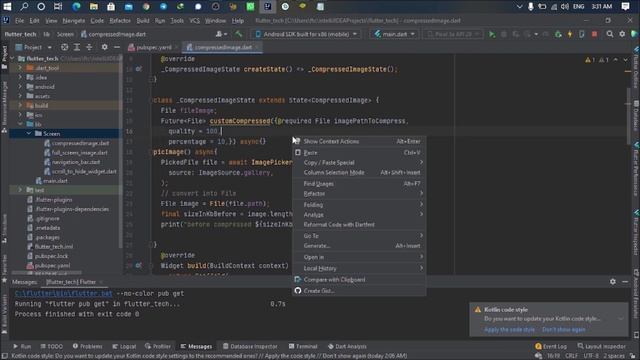This screenshot has height=360, width=640.
Task: Open IDE settings gear in top toolbar
Action: point(622,34)
